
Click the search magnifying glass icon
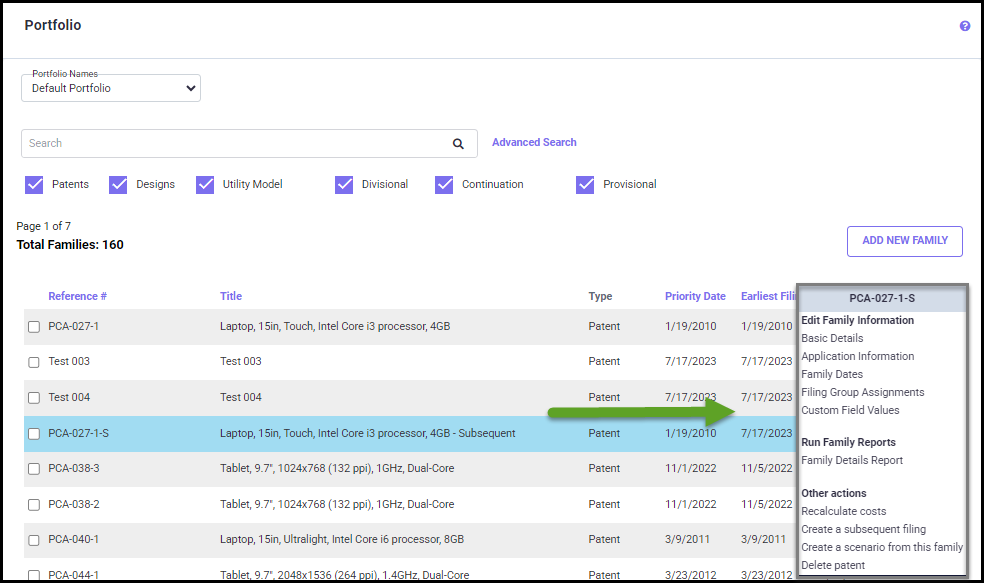click(458, 144)
